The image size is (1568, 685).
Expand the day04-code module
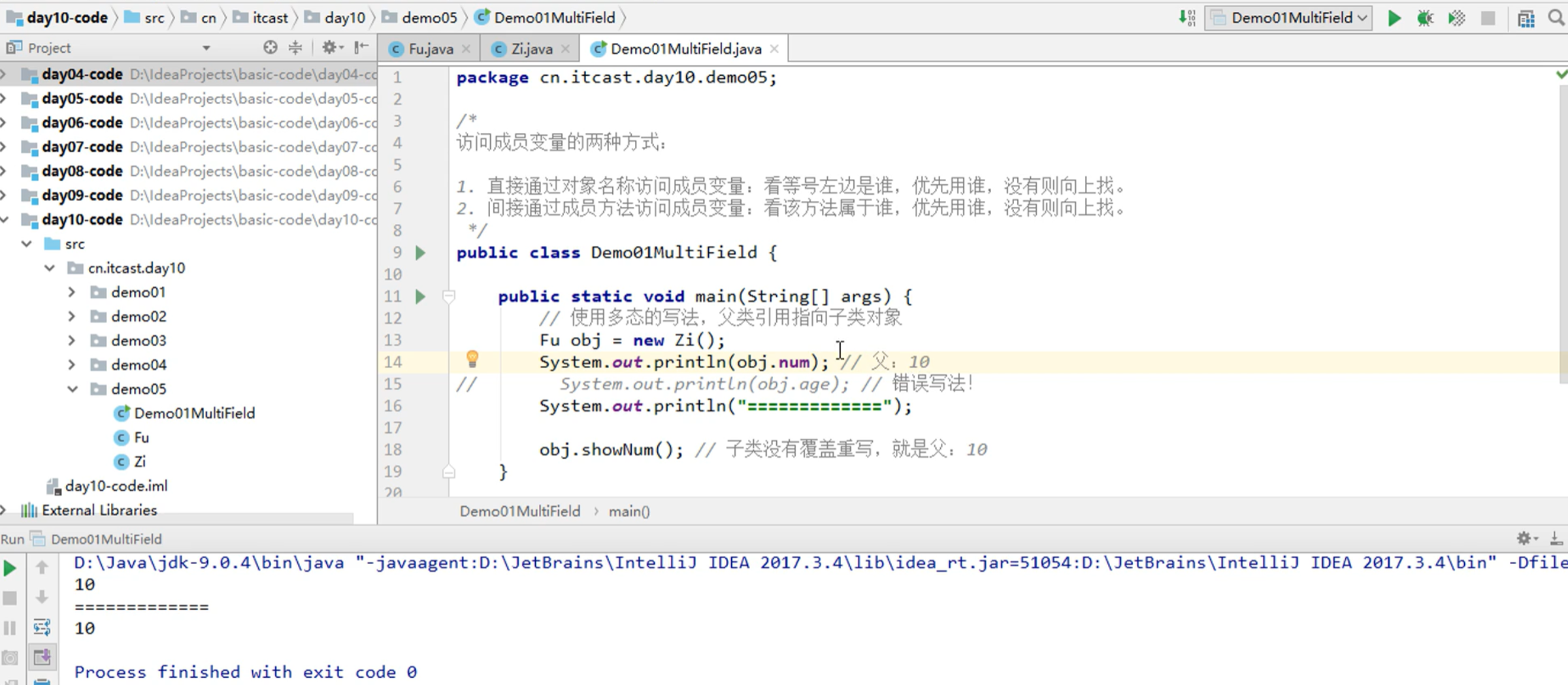pos(4,74)
